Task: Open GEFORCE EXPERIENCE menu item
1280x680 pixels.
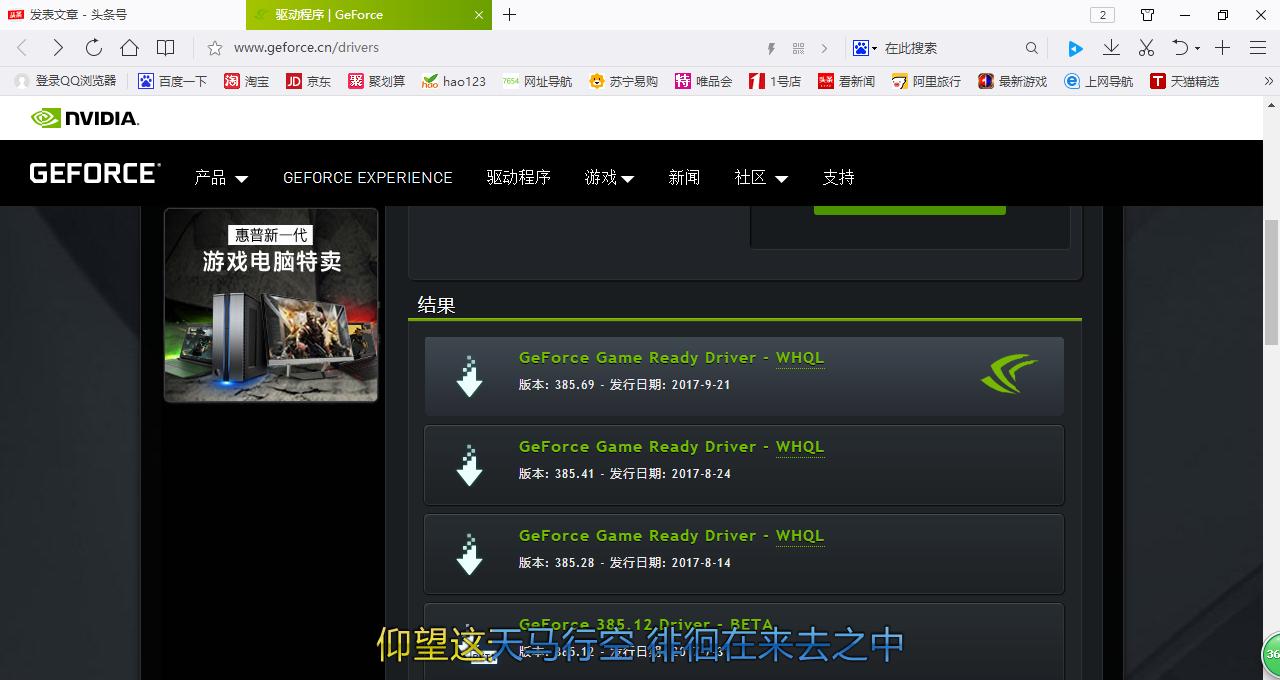Action: [367, 178]
